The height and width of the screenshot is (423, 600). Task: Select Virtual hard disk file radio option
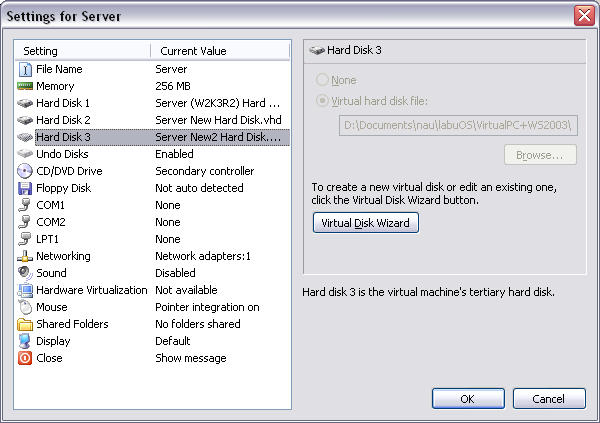point(322,101)
